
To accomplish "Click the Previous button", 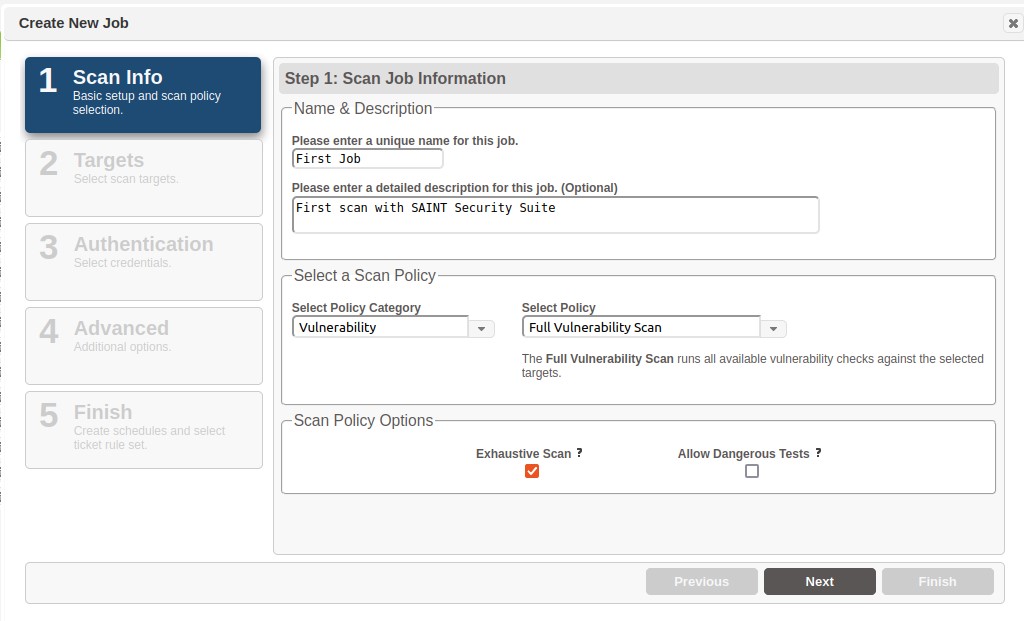I will tap(701, 581).
